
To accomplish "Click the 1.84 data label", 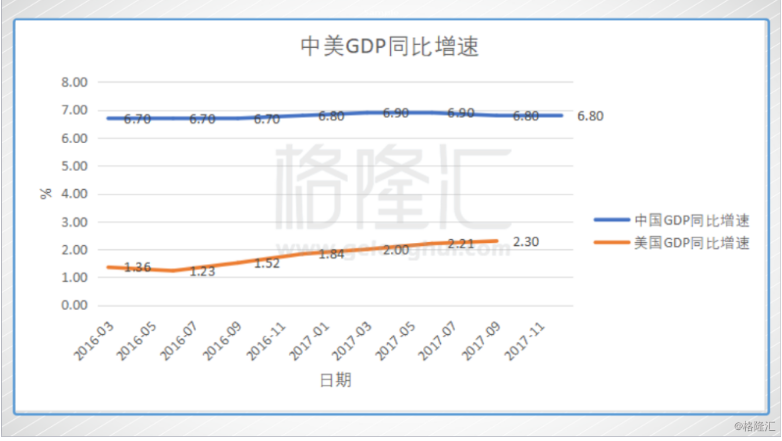I will coord(331,254).
